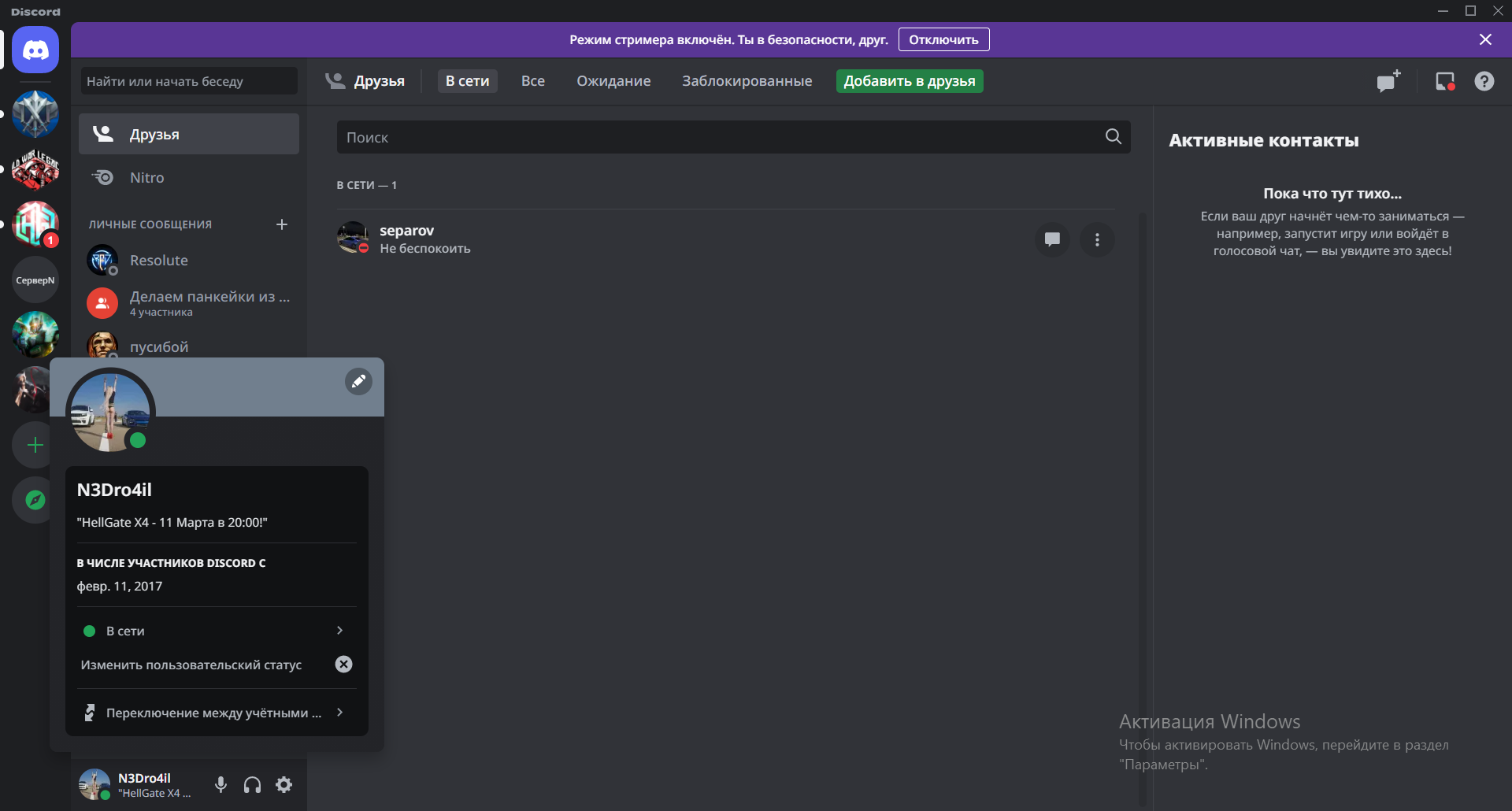Click N3Dro4il user panel at bottom
This screenshot has height=811, width=1512.
138,784
